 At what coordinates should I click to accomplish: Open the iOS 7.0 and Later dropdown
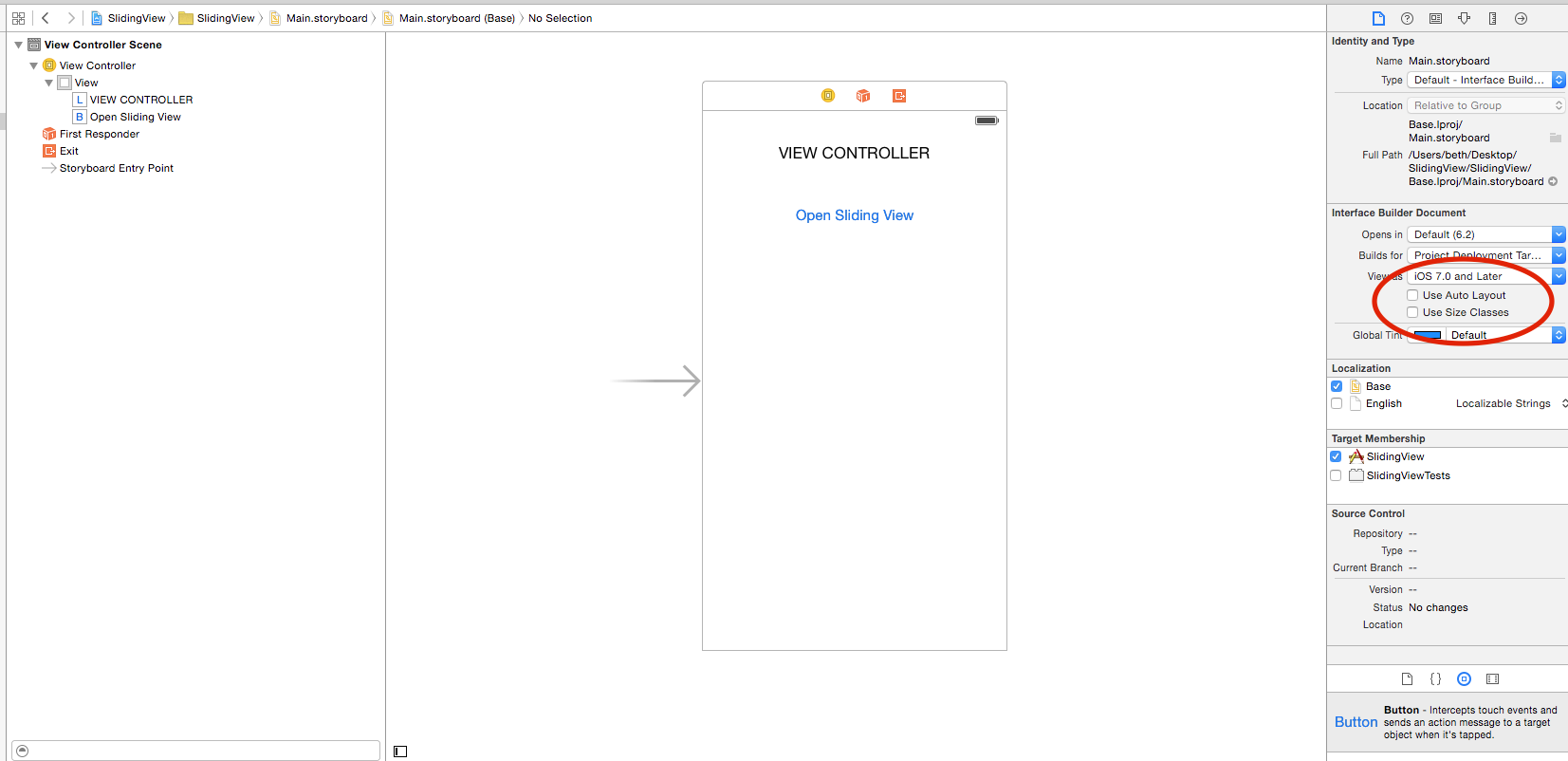pos(1485,276)
